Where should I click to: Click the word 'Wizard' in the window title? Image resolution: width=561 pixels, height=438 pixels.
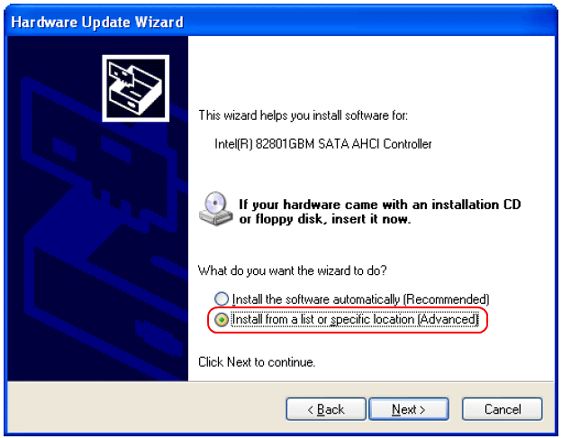[159, 22]
